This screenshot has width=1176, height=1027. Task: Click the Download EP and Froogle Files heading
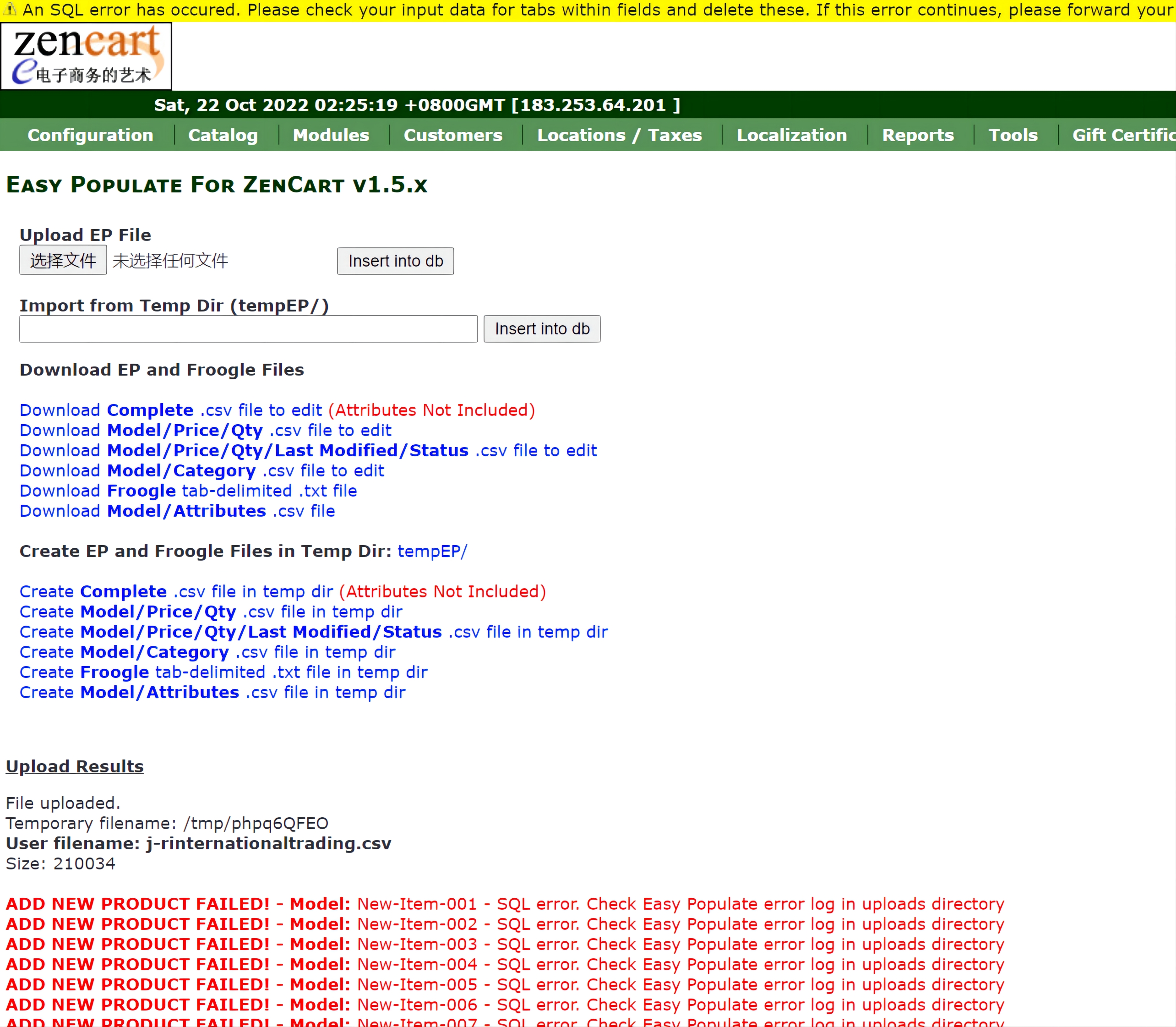point(162,370)
